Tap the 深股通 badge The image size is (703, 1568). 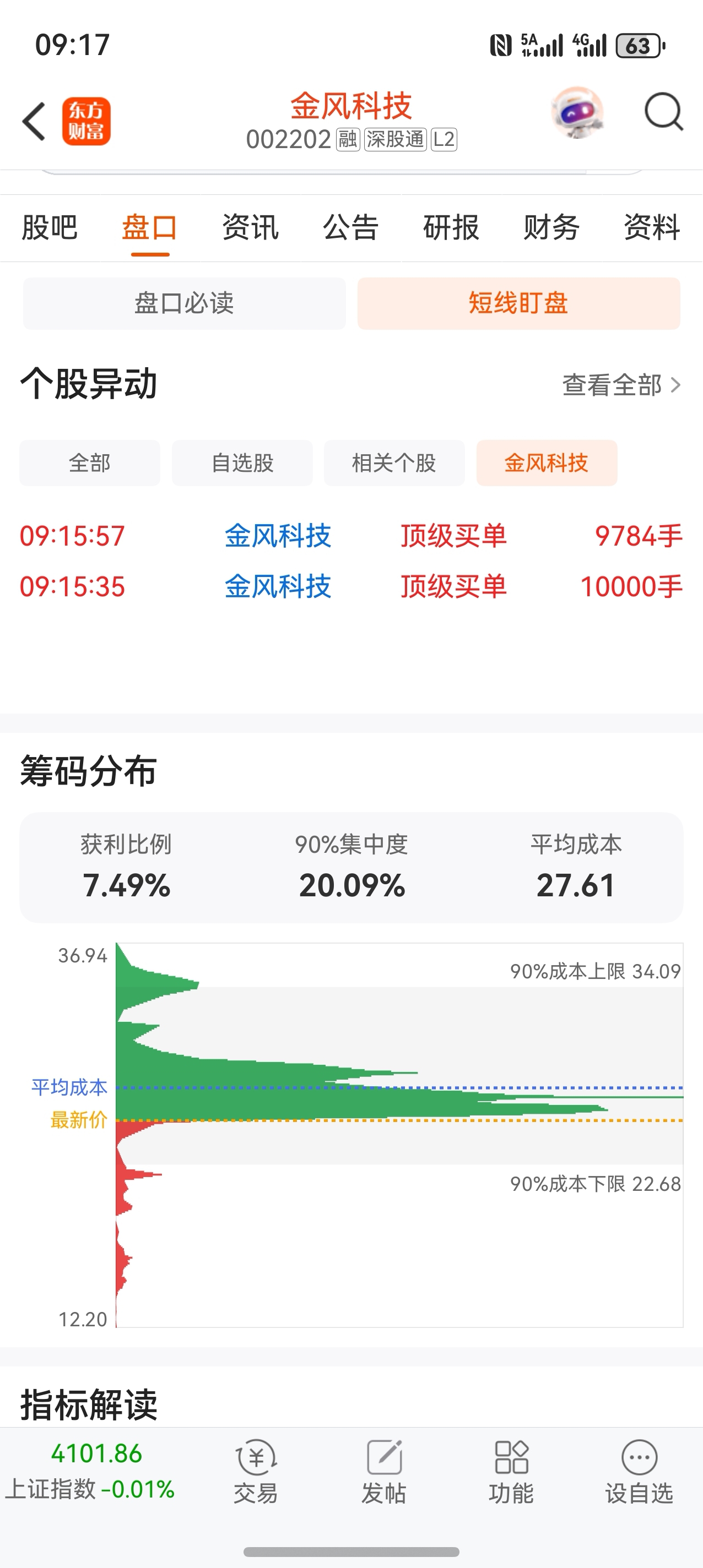396,139
